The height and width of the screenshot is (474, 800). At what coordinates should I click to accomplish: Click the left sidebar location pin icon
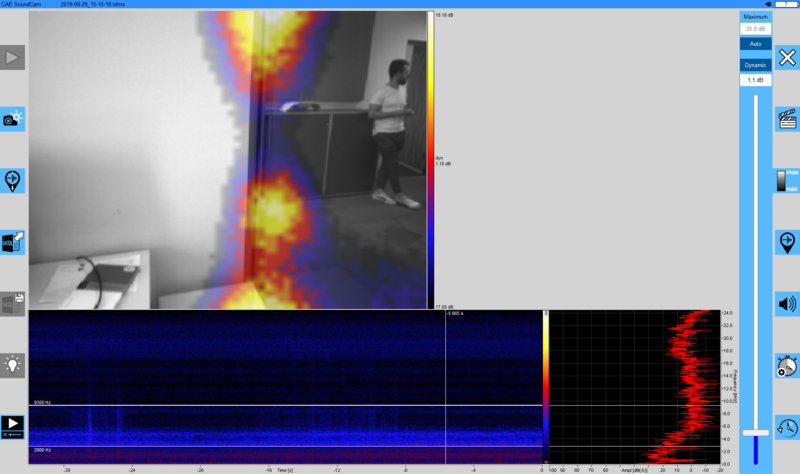point(12,181)
